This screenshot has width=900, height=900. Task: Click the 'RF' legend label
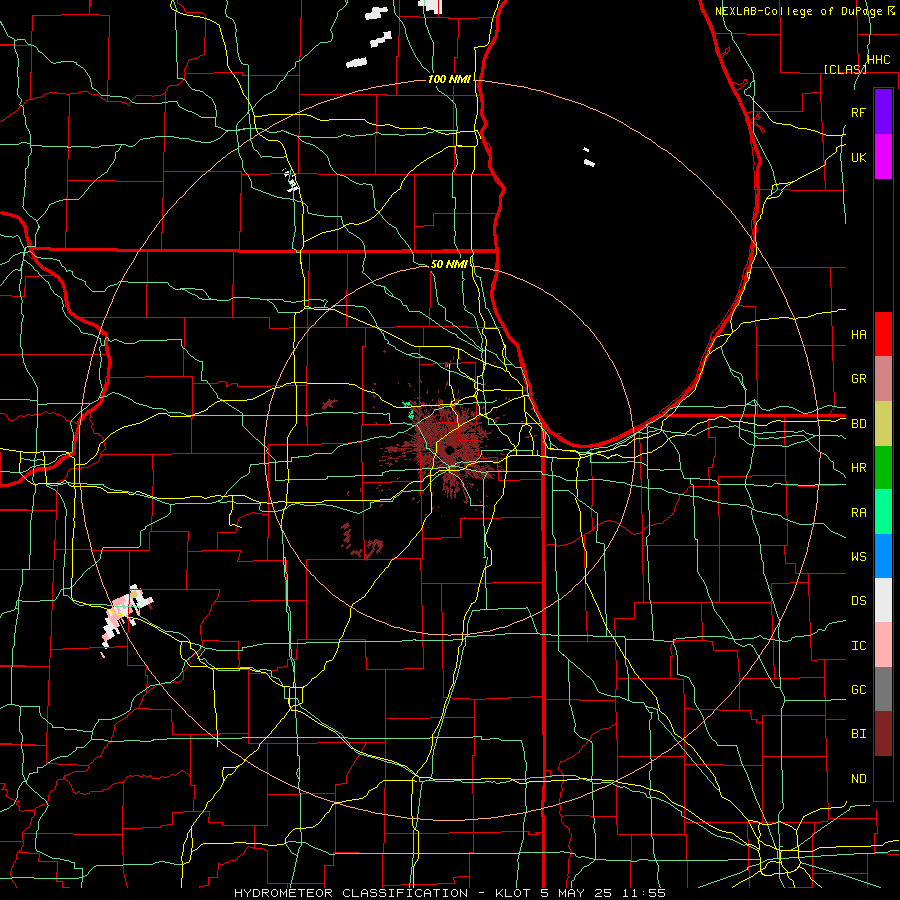point(858,112)
